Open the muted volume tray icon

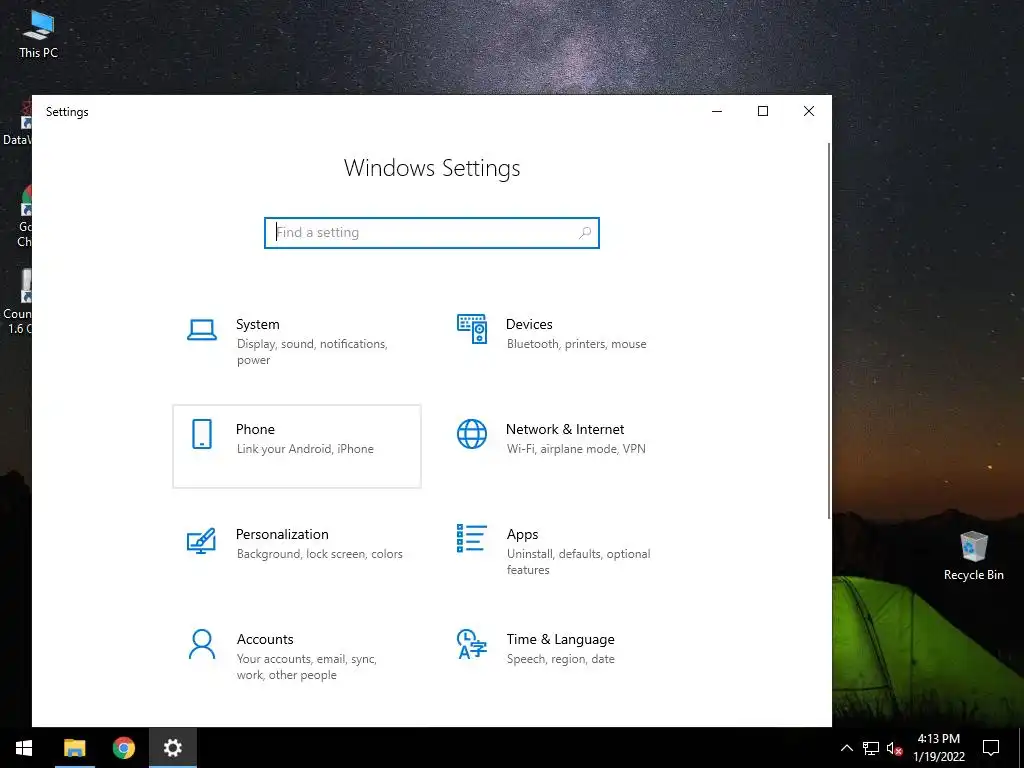point(895,748)
